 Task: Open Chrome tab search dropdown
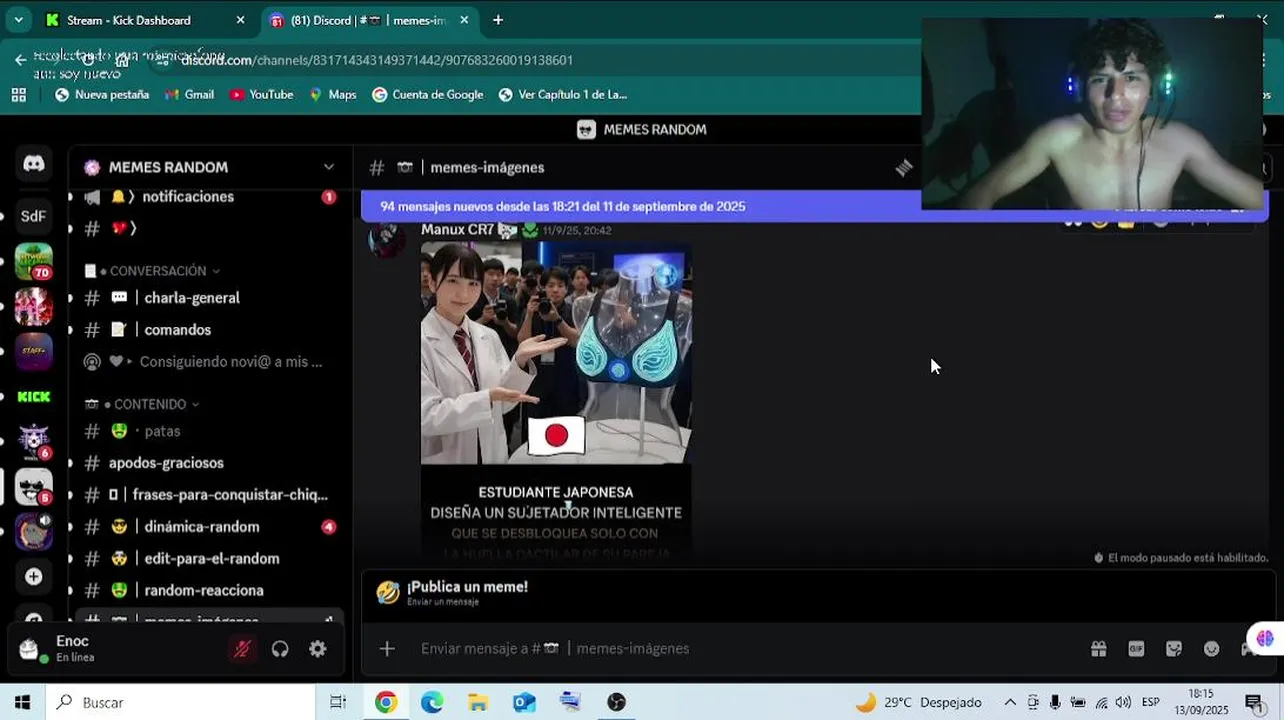(x=18, y=20)
